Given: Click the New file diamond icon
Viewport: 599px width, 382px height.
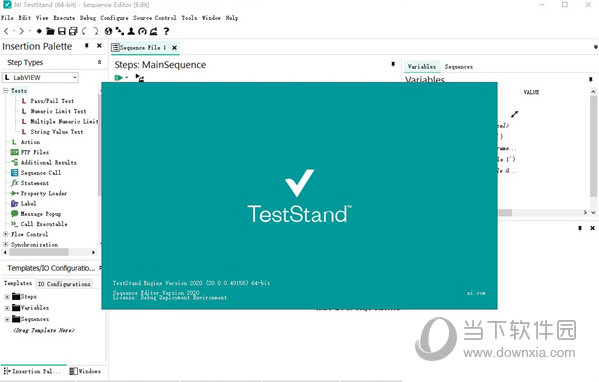Looking at the screenshot, I should point(39,31).
